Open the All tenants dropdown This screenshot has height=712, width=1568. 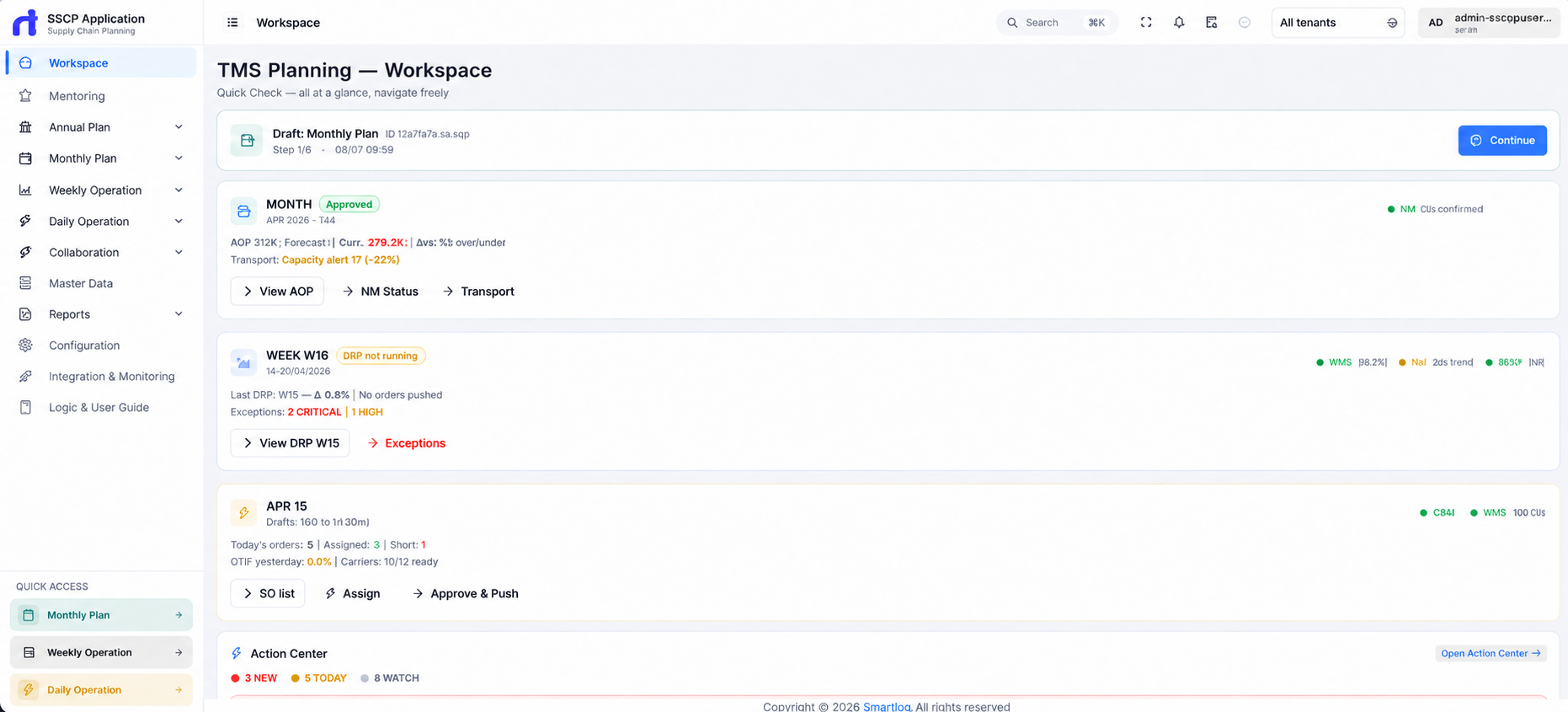pos(1337,23)
